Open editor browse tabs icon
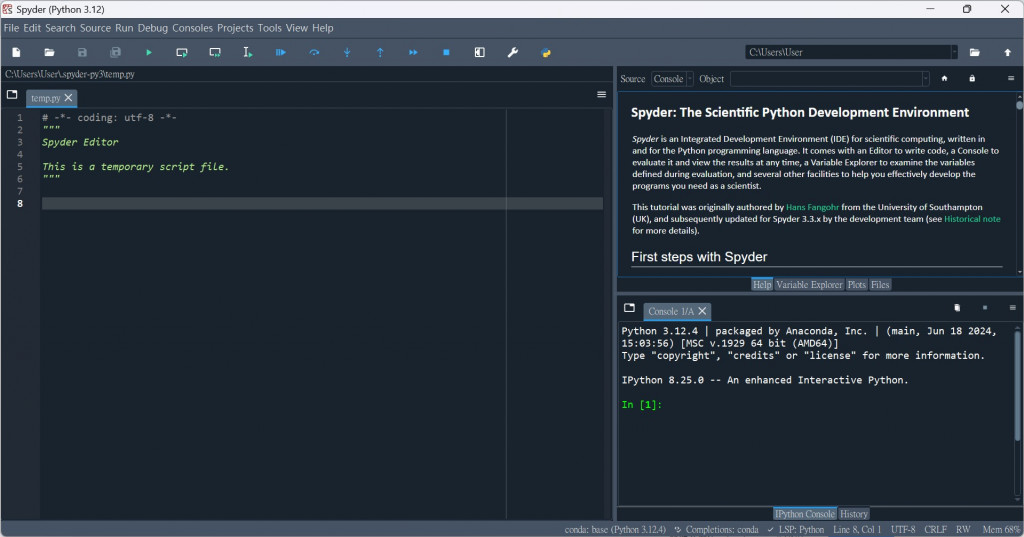Screen dimensions: 1024x537 pos(12,95)
